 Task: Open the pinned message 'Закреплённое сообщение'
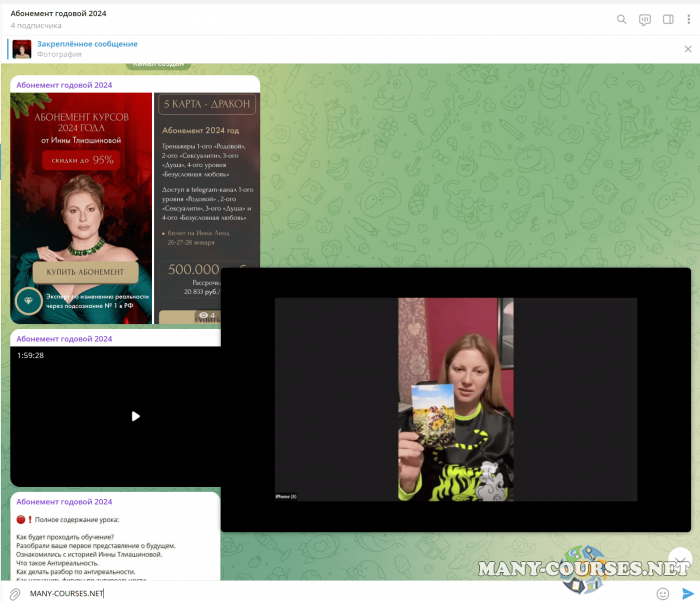pyautogui.click(x=88, y=44)
